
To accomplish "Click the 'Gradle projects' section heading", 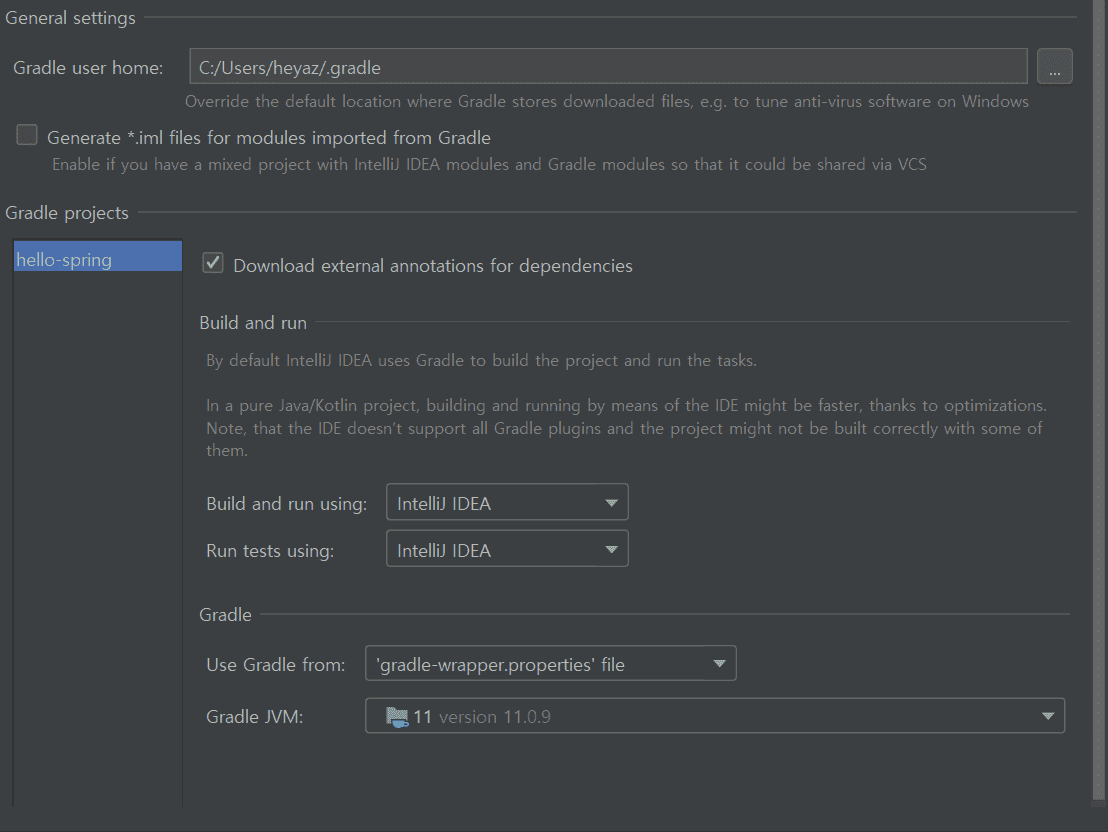I will click(x=67, y=213).
